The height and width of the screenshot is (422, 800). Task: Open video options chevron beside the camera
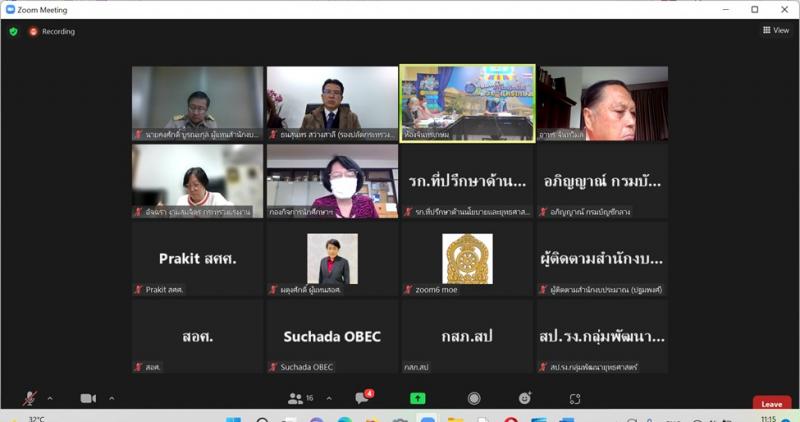pos(111,399)
